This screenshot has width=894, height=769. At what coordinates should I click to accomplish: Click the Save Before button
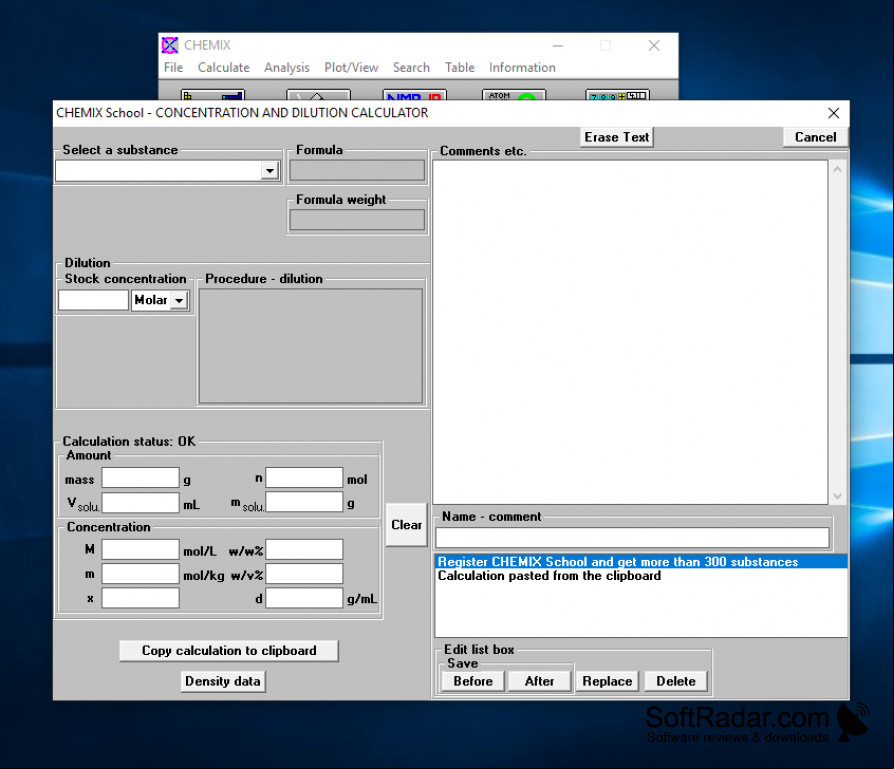coord(473,681)
